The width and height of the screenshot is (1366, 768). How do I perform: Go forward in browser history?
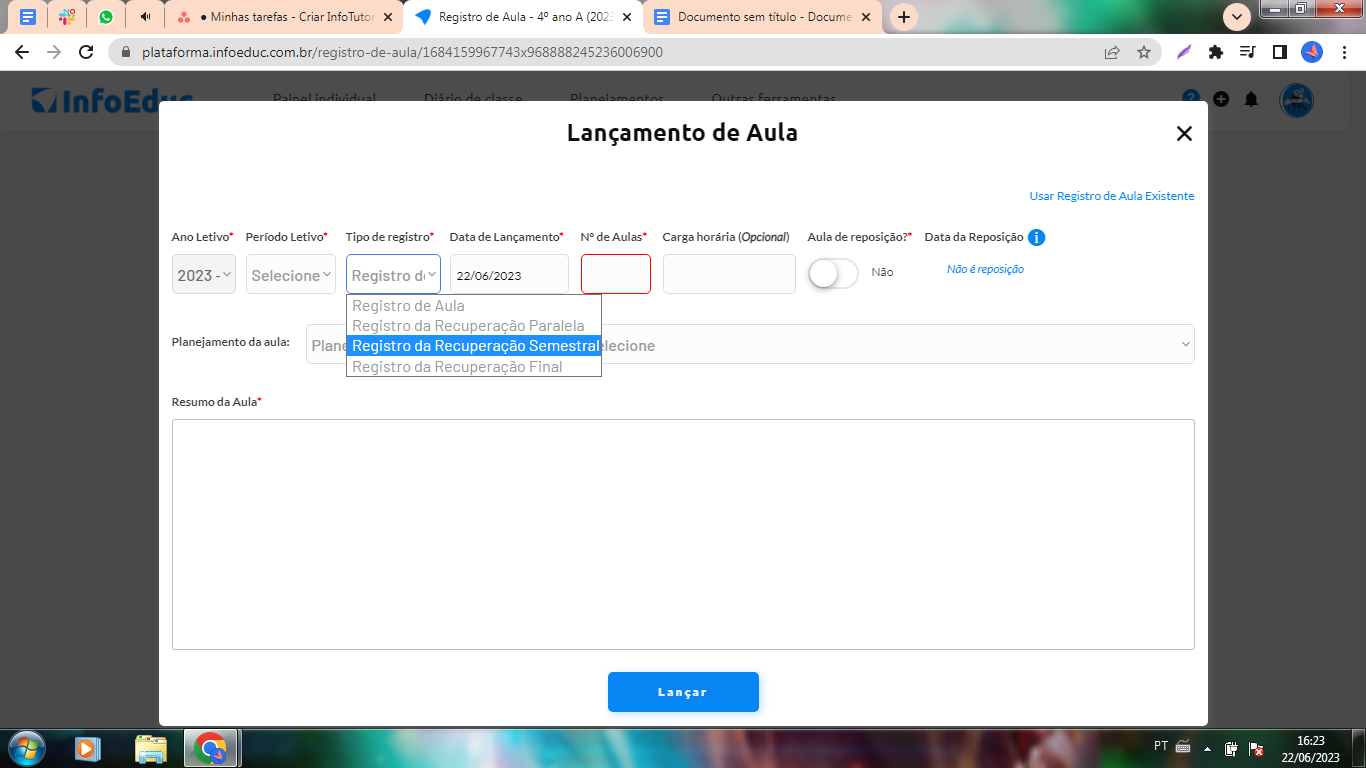[x=54, y=52]
